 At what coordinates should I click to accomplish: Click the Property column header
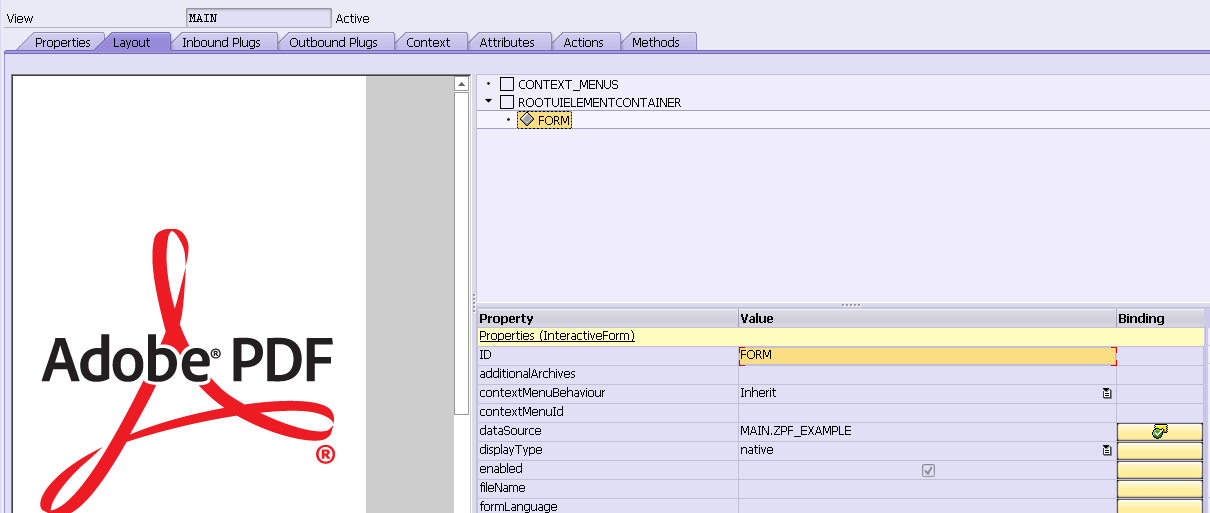pyautogui.click(x=607, y=318)
